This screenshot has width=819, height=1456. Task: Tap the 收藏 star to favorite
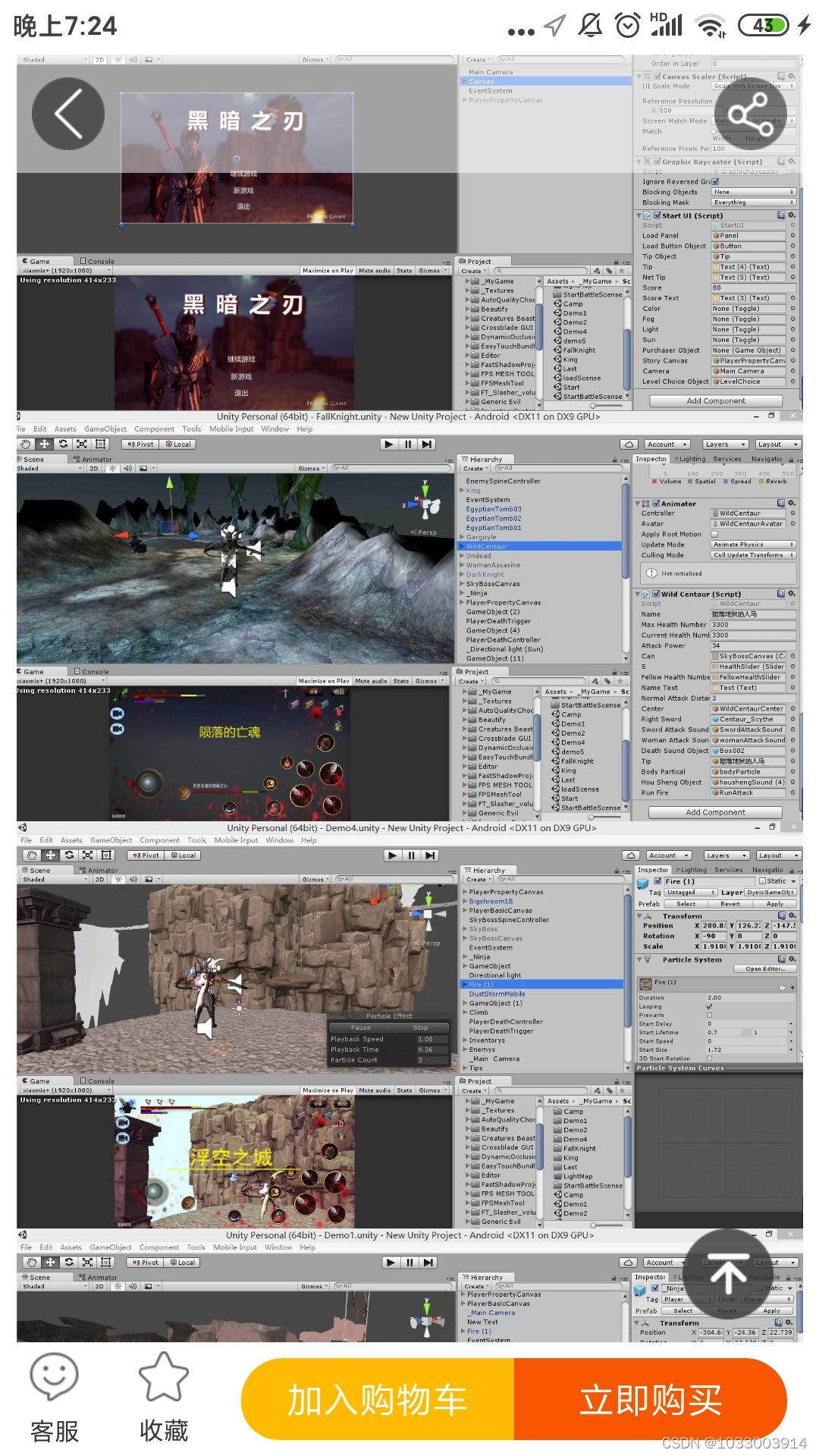(x=164, y=1399)
